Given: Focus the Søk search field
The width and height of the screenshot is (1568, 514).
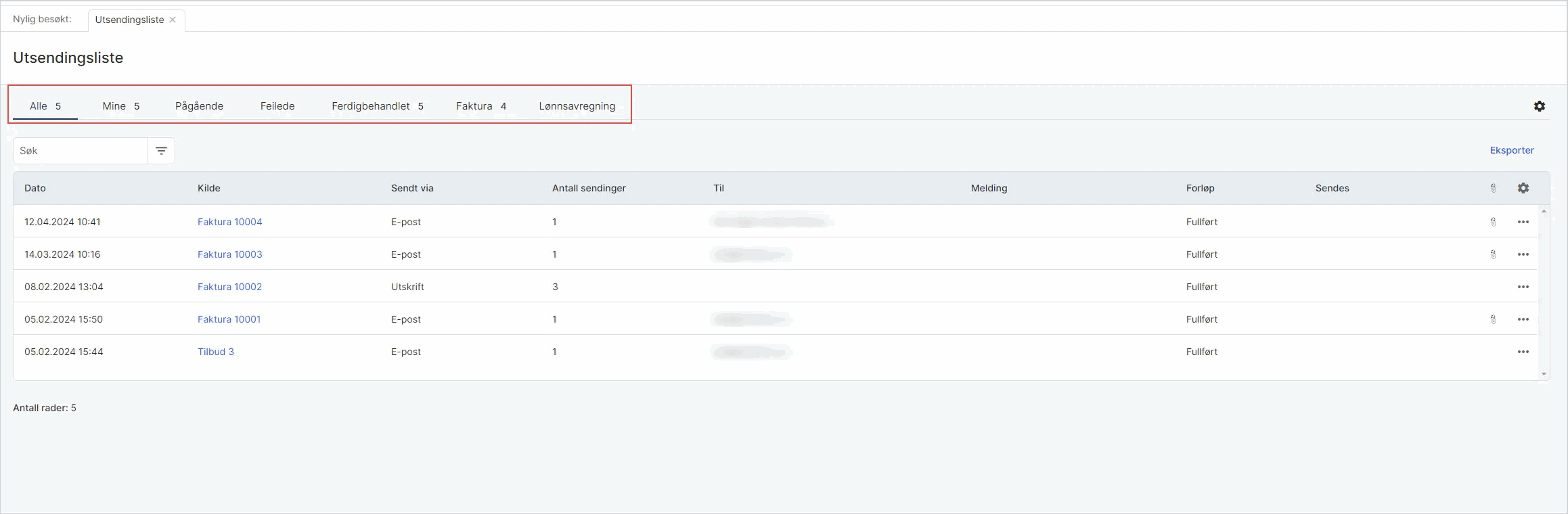Looking at the screenshot, I should [x=81, y=151].
